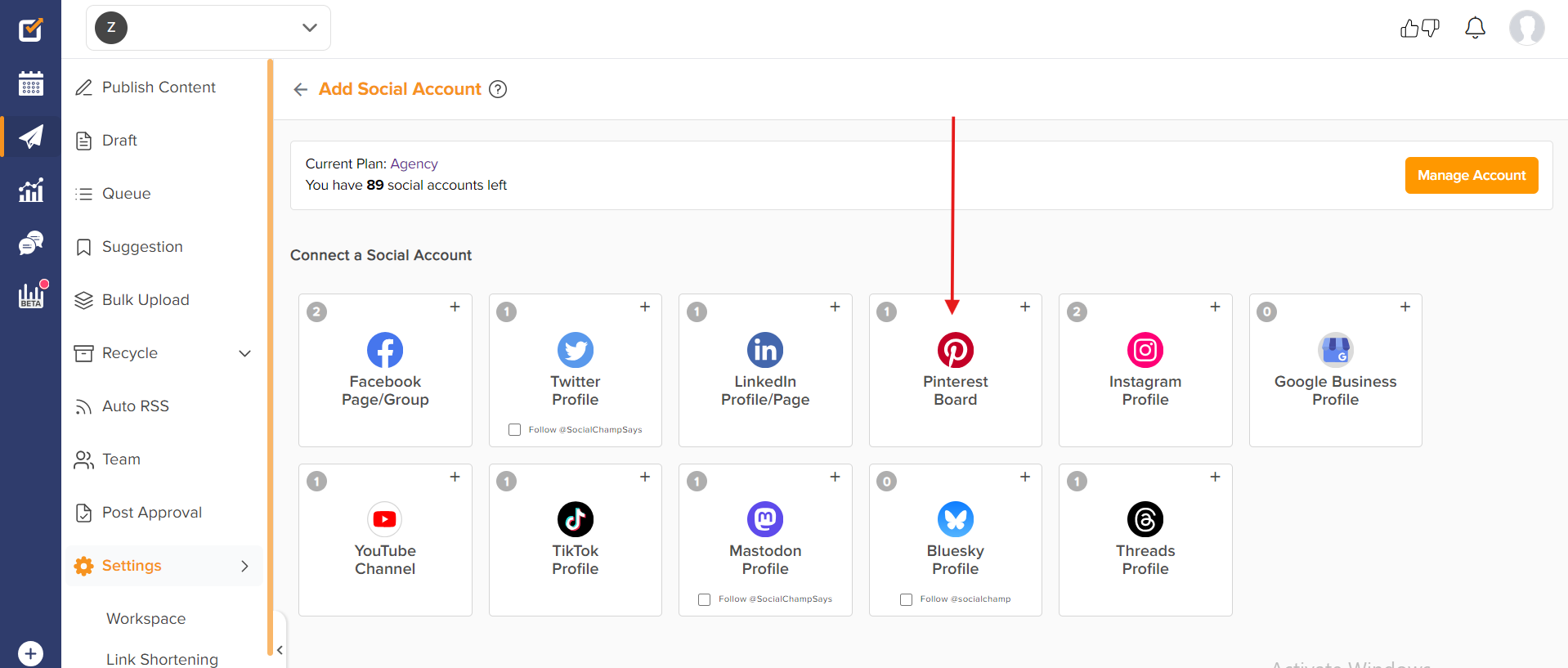Open the BETA bar chart icon
Image resolution: width=1568 pixels, height=668 pixels.
pos(31,295)
